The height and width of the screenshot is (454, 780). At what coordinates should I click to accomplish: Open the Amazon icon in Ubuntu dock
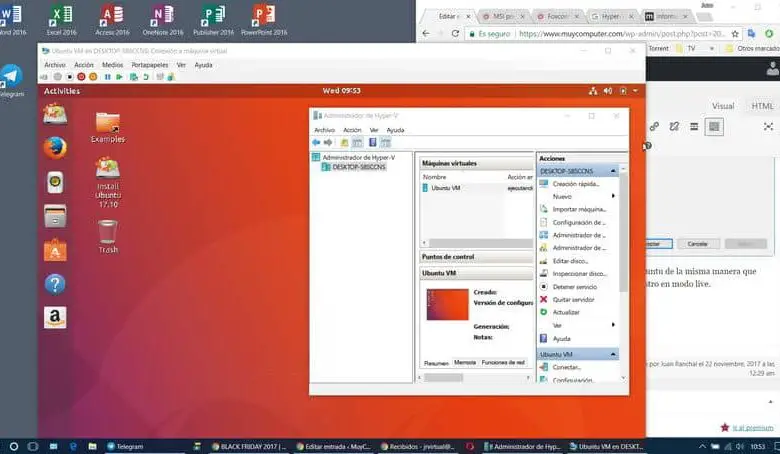(55, 317)
